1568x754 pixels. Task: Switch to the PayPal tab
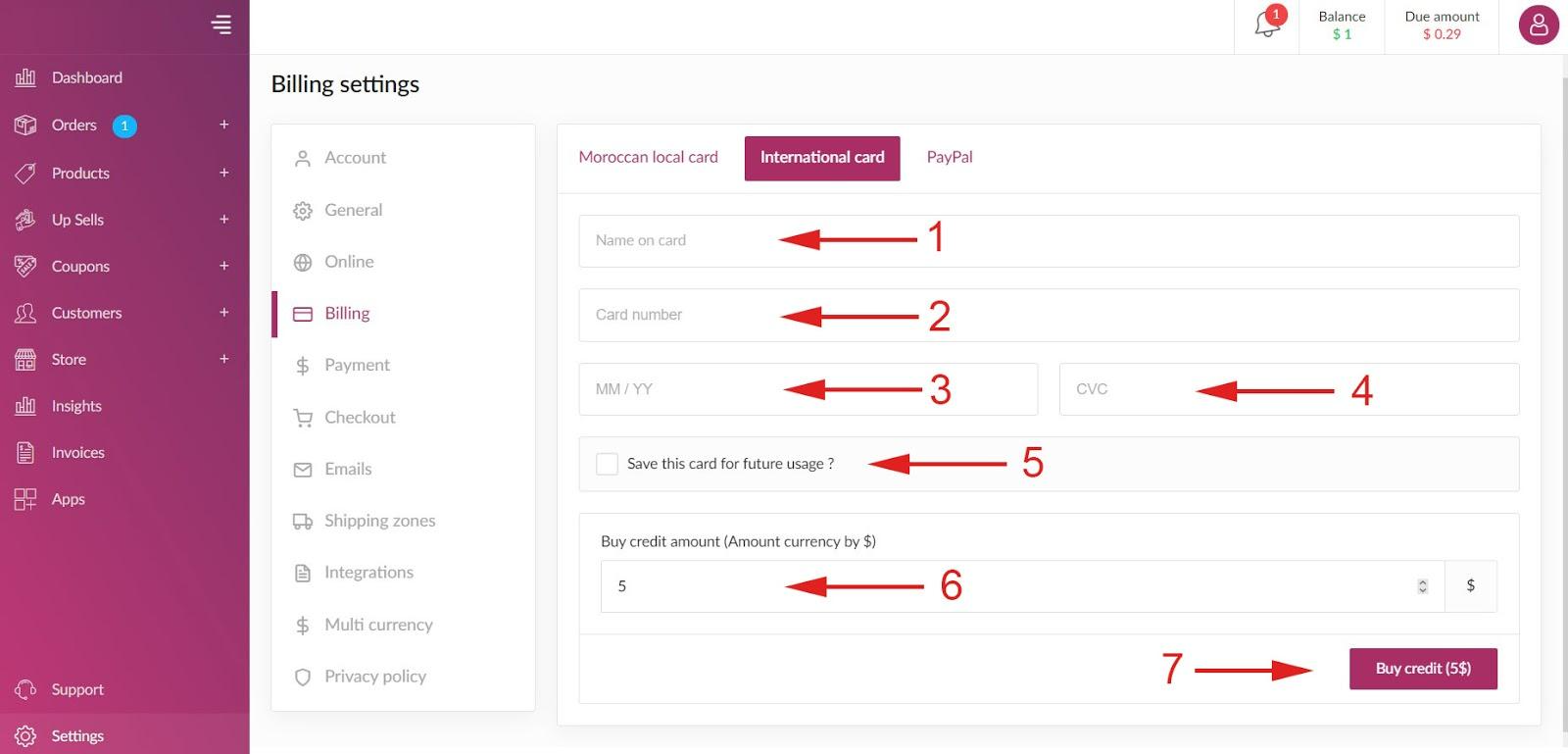[x=950, y=157]
